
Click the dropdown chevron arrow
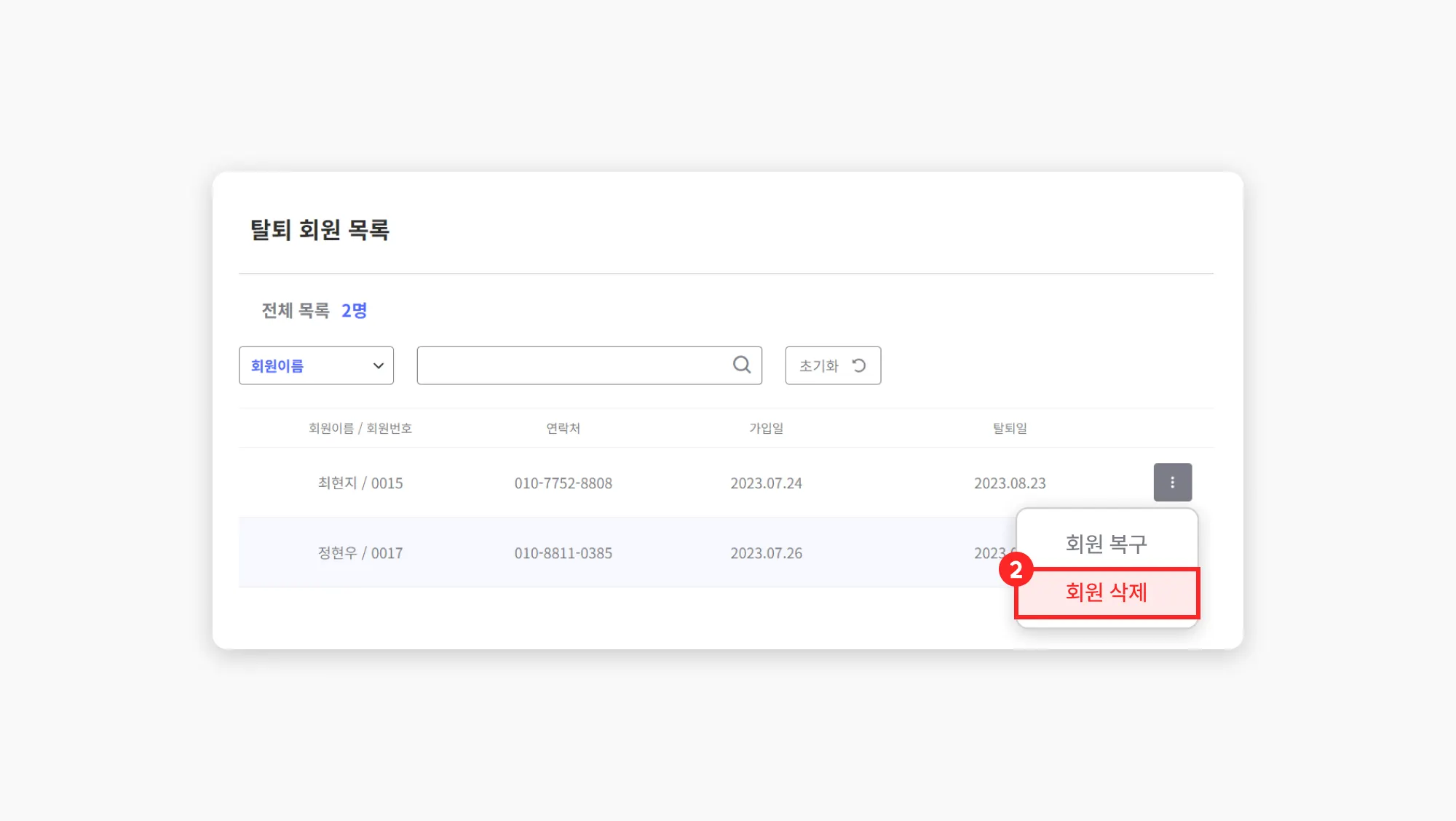click(x=378, y=365)
